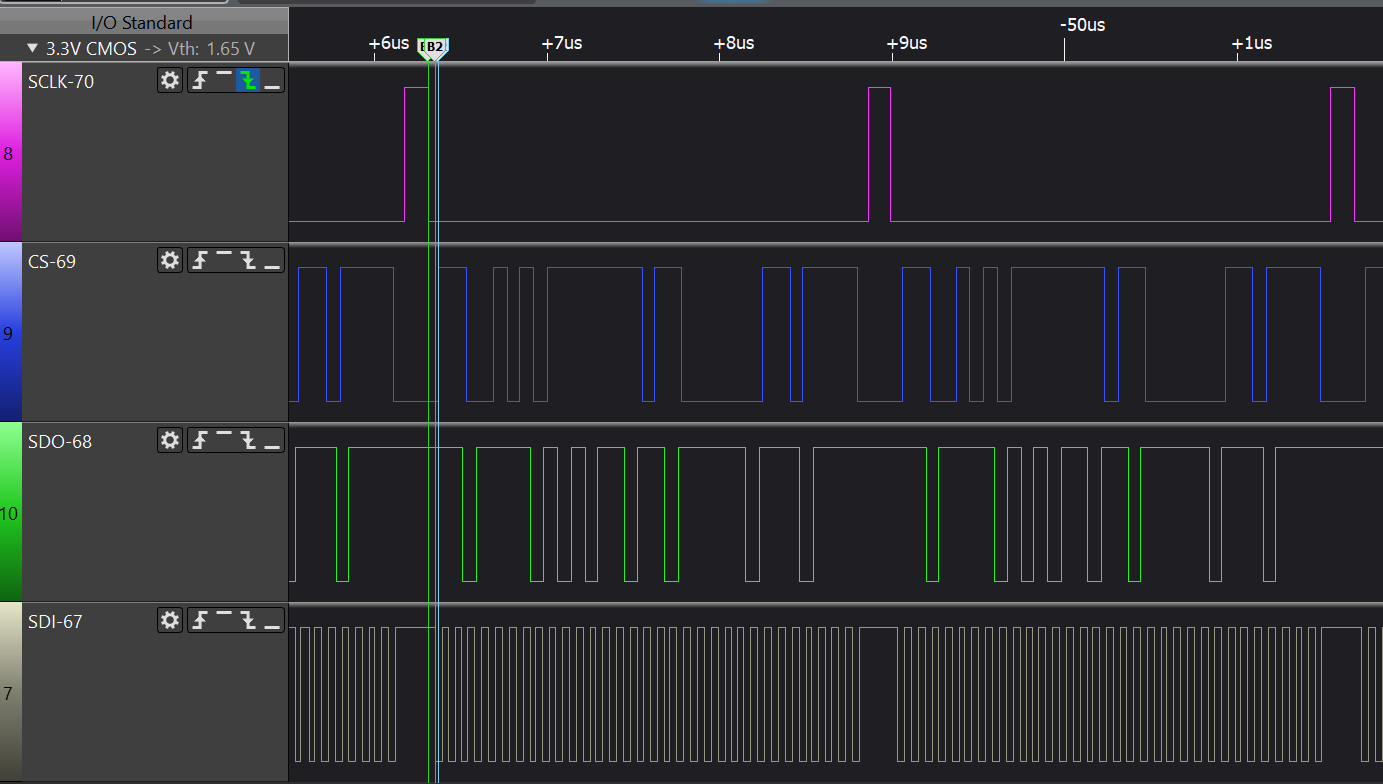Image resolution: width=1383 pixels, height=784 pixels.
Task: Set high level trigger on SDI-67
Action: click(224, 621)
